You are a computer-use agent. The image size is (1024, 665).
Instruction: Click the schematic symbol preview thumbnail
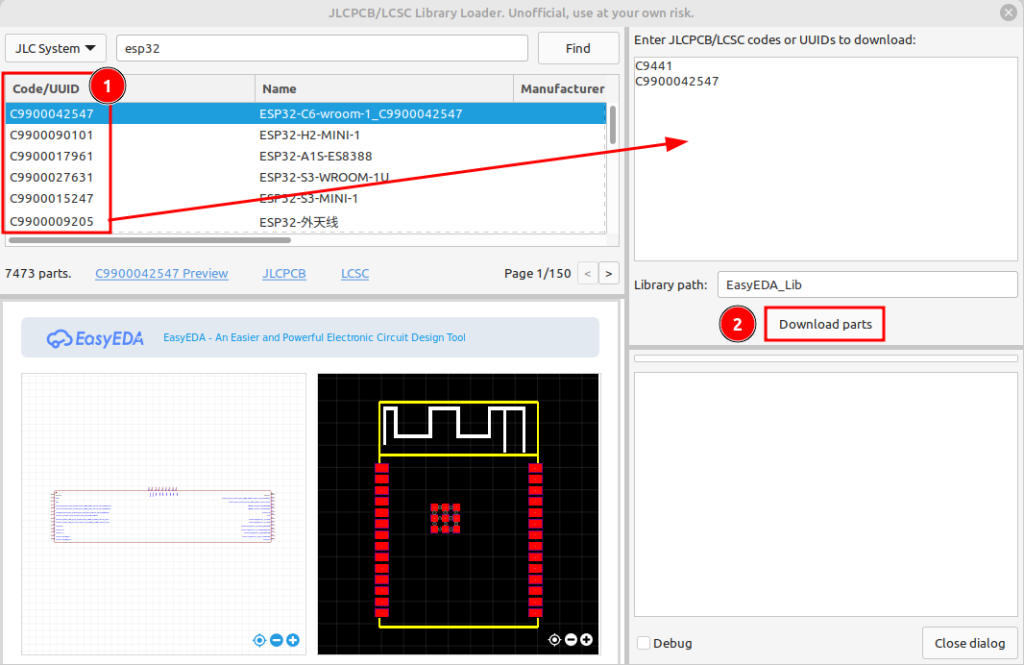tap(163, 514)
